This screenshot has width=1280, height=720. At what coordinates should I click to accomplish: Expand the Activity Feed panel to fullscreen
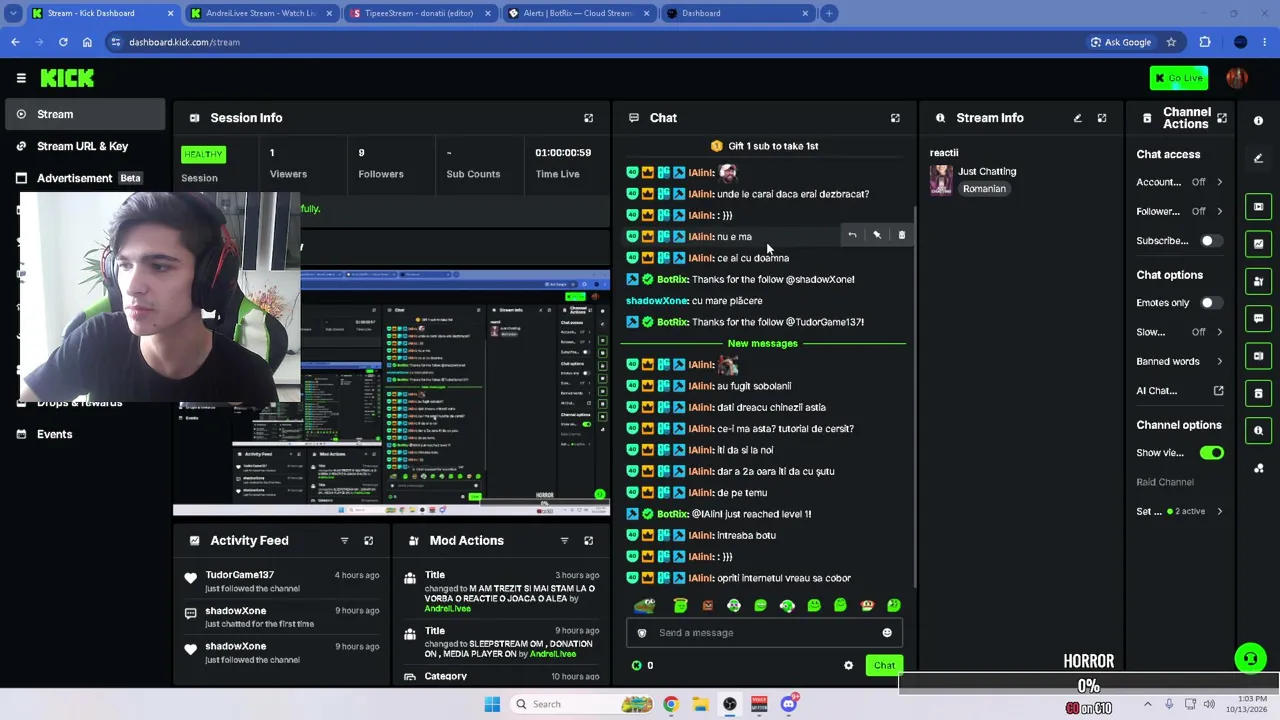pyautogui.click(x=368, y=541)
